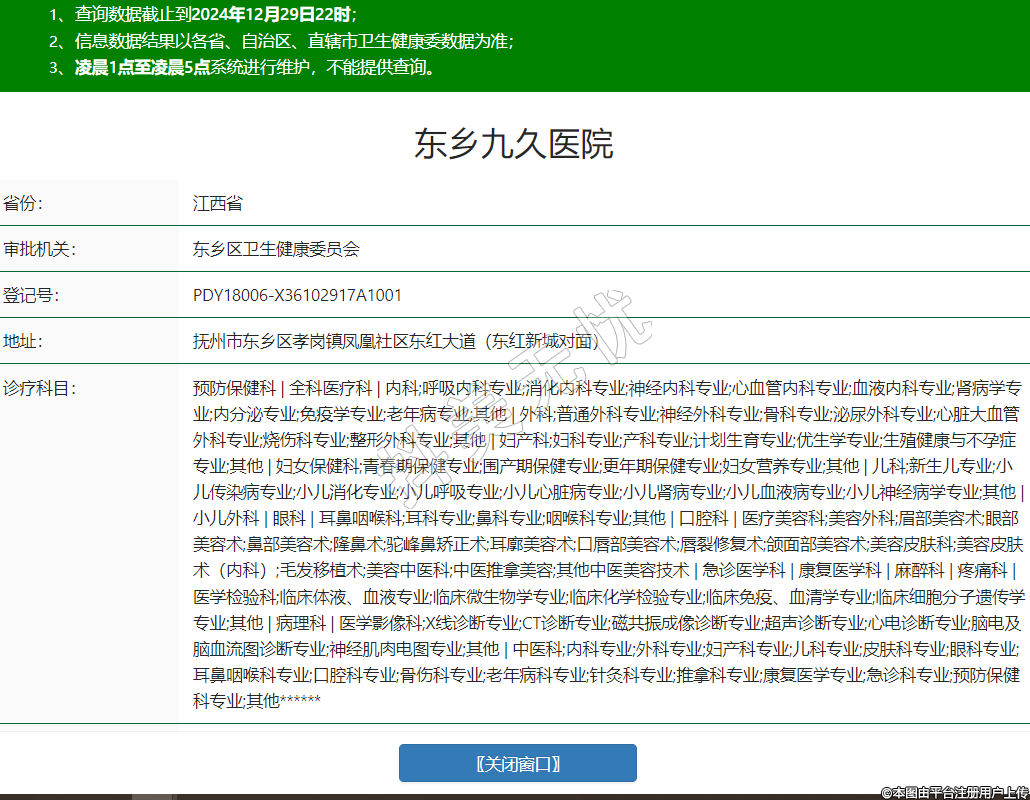Click the watermark 本图由平台注册用户上传

pos(954,791)
